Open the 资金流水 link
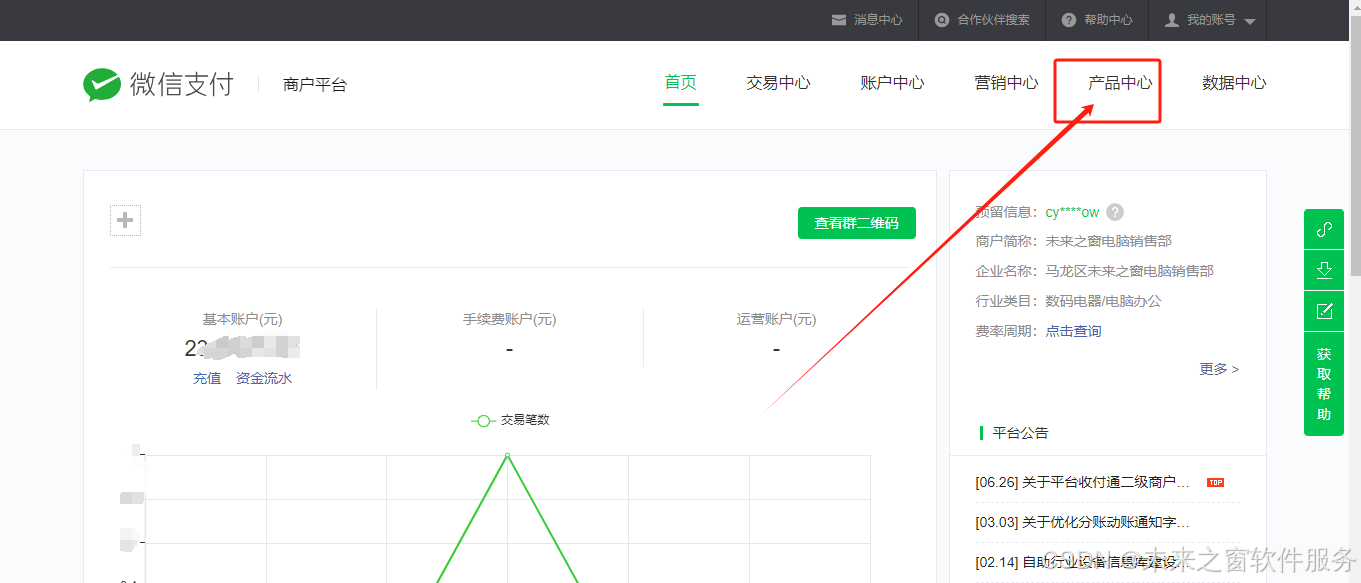 tap(264, 378)
